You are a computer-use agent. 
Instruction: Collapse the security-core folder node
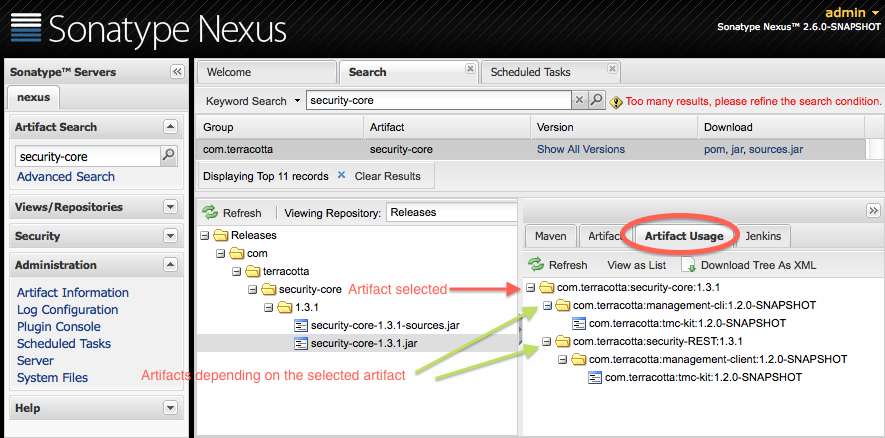pos(252,290)
